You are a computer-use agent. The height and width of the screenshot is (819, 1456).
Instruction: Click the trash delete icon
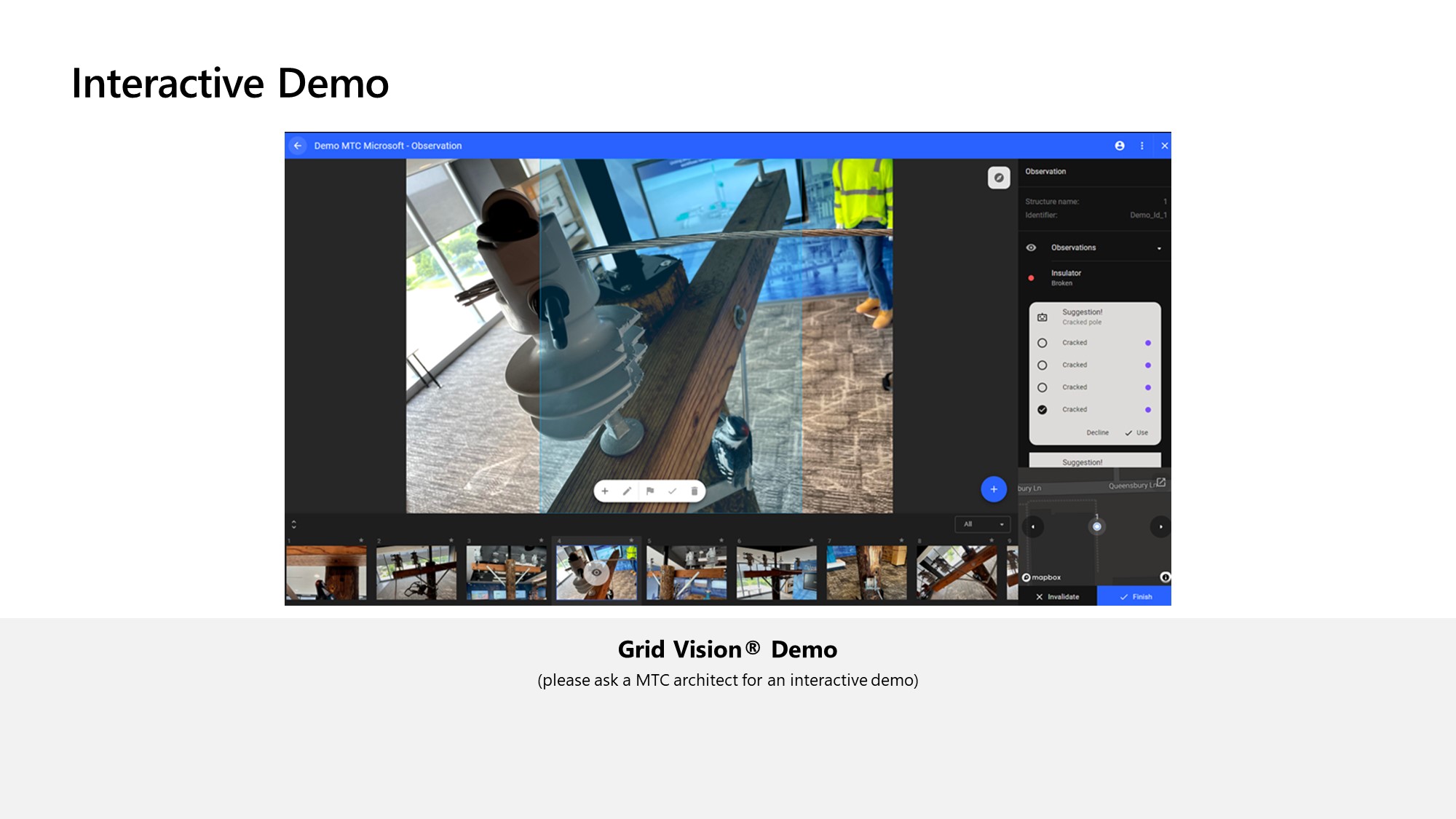pos(695,491)
